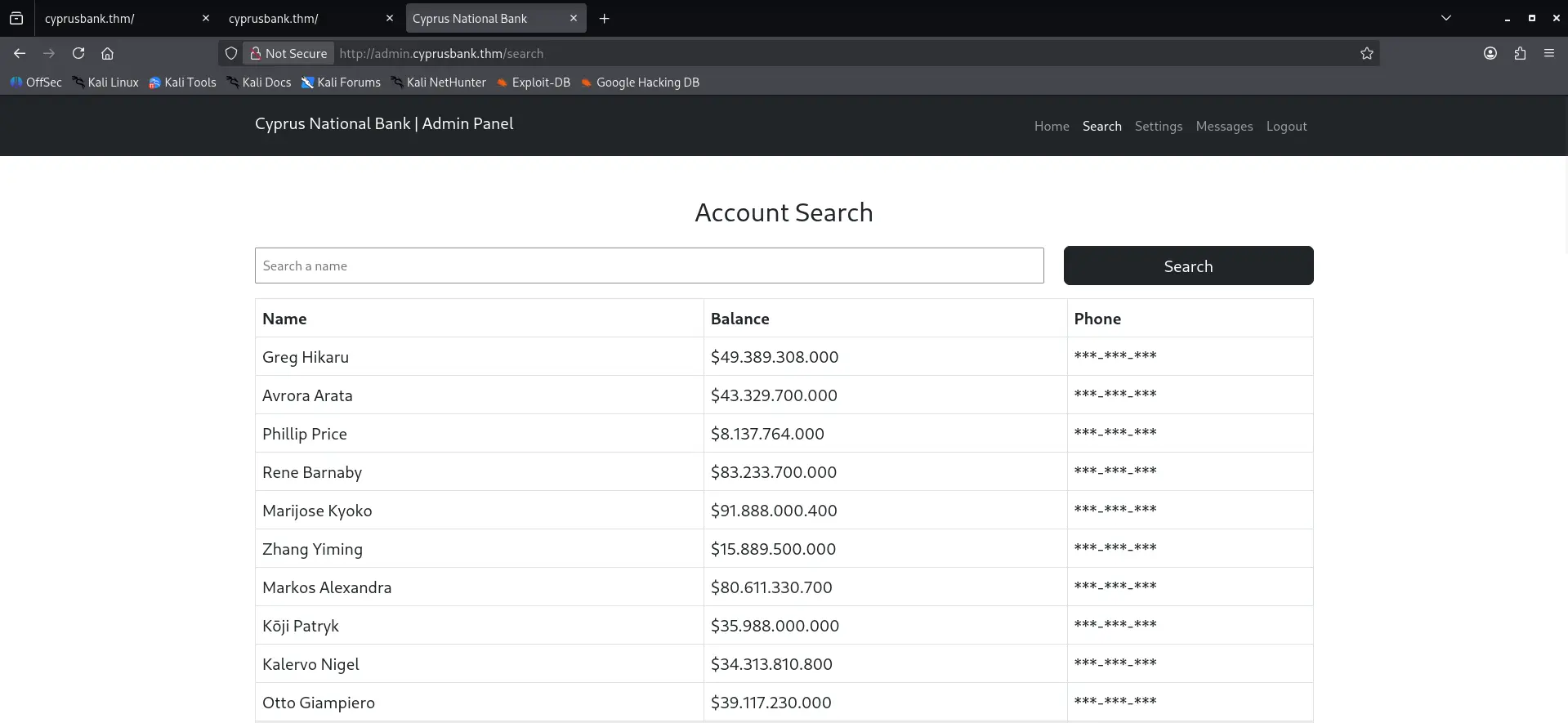Open the Messages navigation item

[x=1223, y=126]
